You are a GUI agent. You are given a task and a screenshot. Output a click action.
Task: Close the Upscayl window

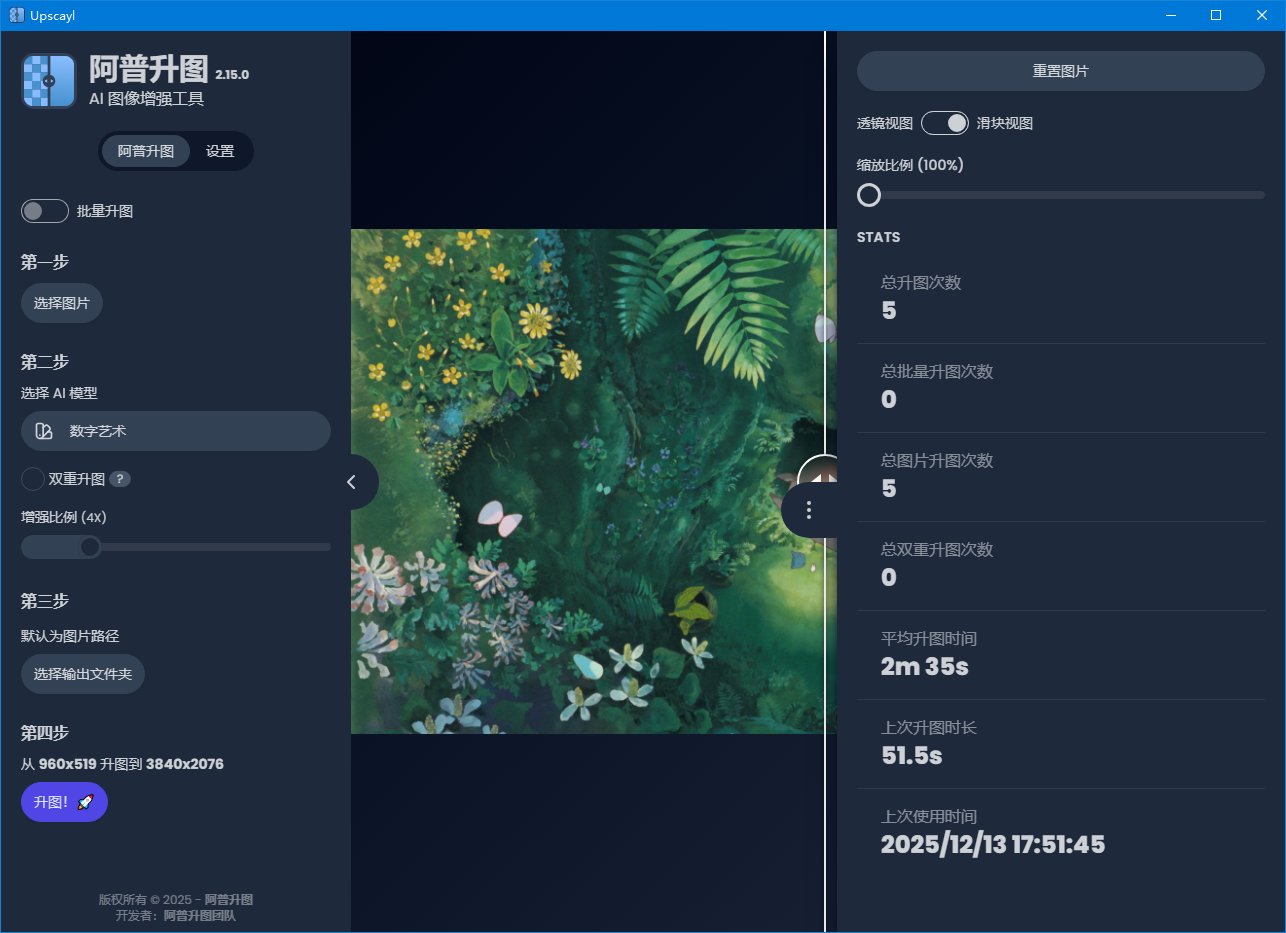(1262, 15)
